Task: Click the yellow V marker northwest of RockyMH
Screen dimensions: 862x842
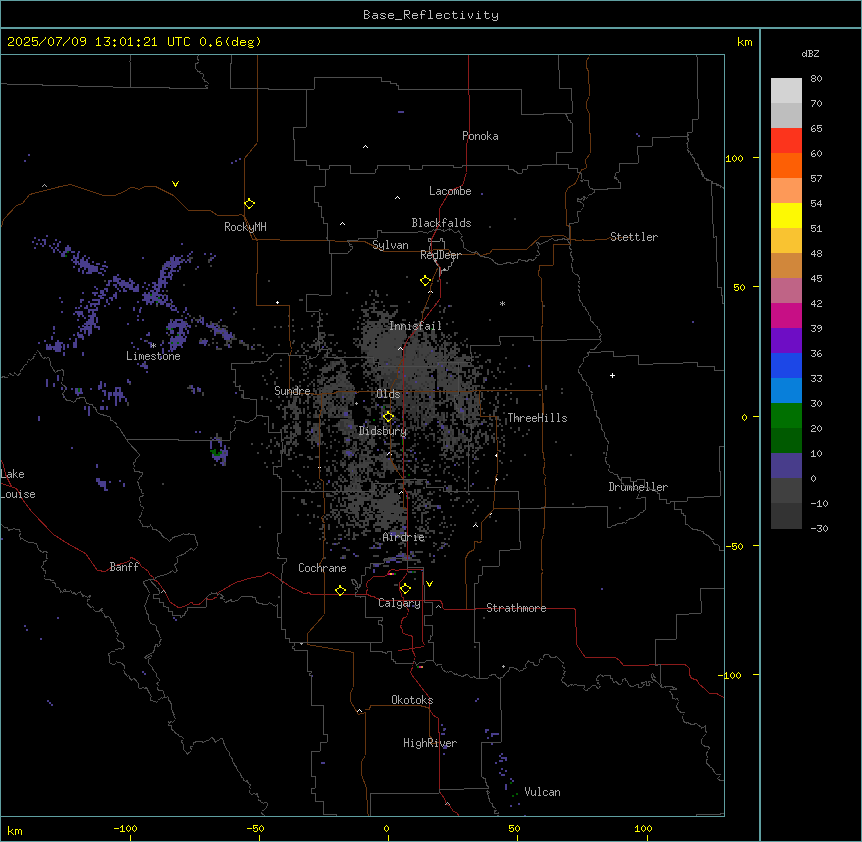Action: [x=175, y=184]
